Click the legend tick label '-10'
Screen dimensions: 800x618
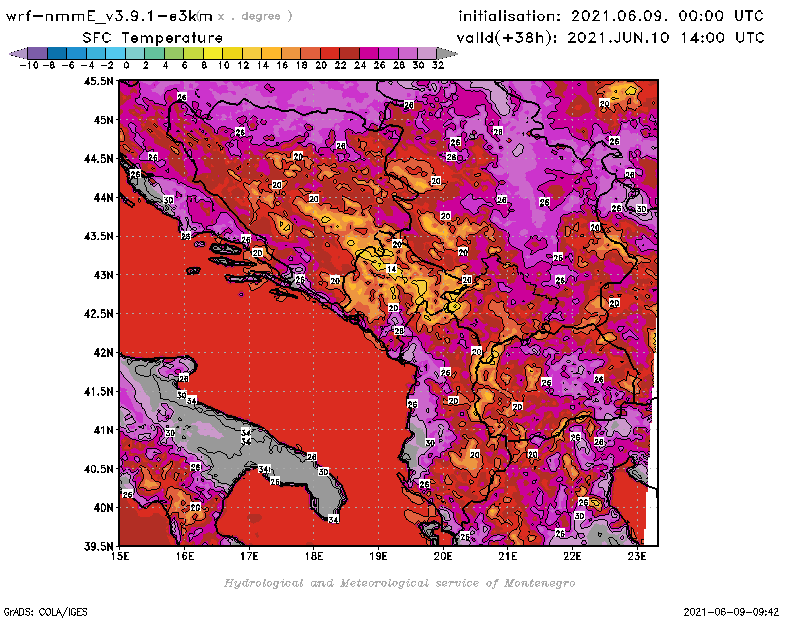click(x=29, y=65)
